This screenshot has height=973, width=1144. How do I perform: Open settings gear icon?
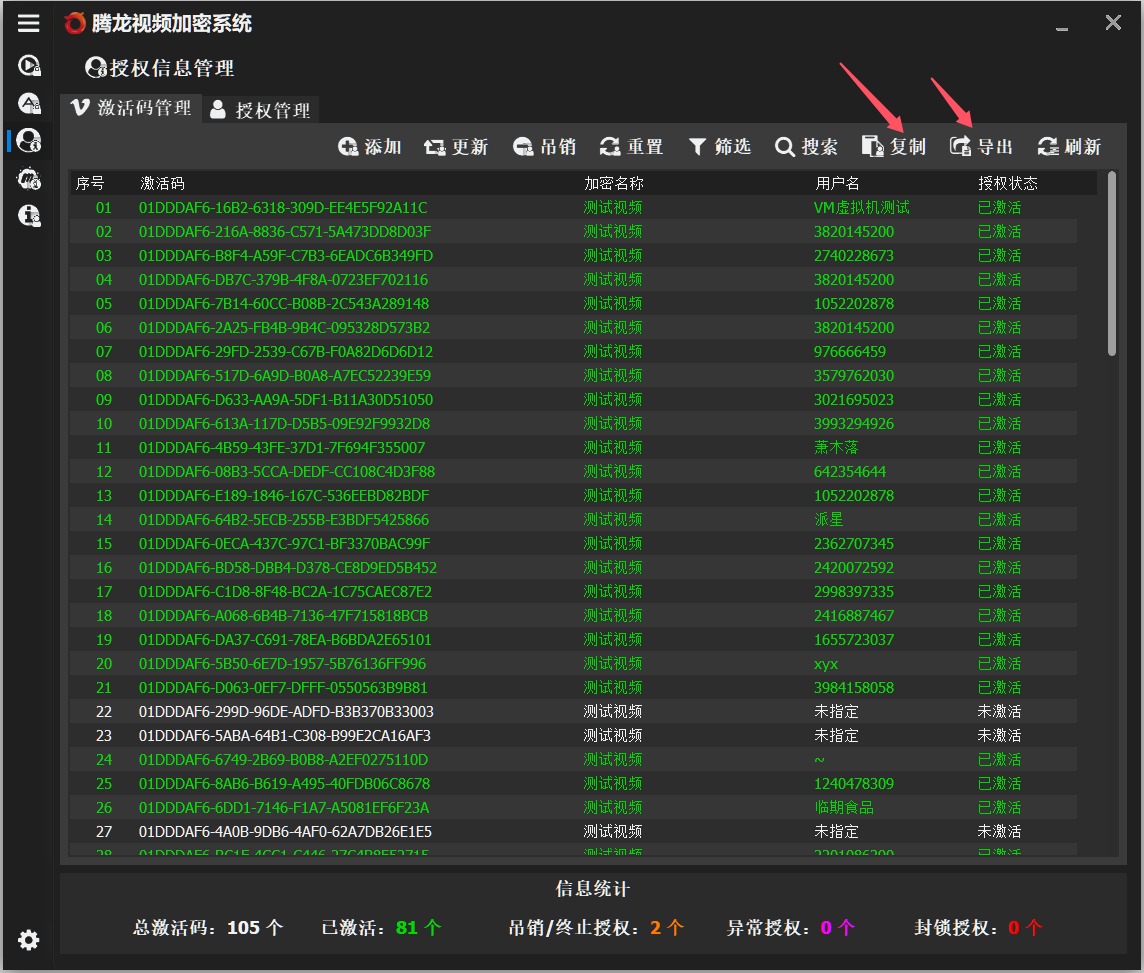pyautogui.click(x=28, y=940)
